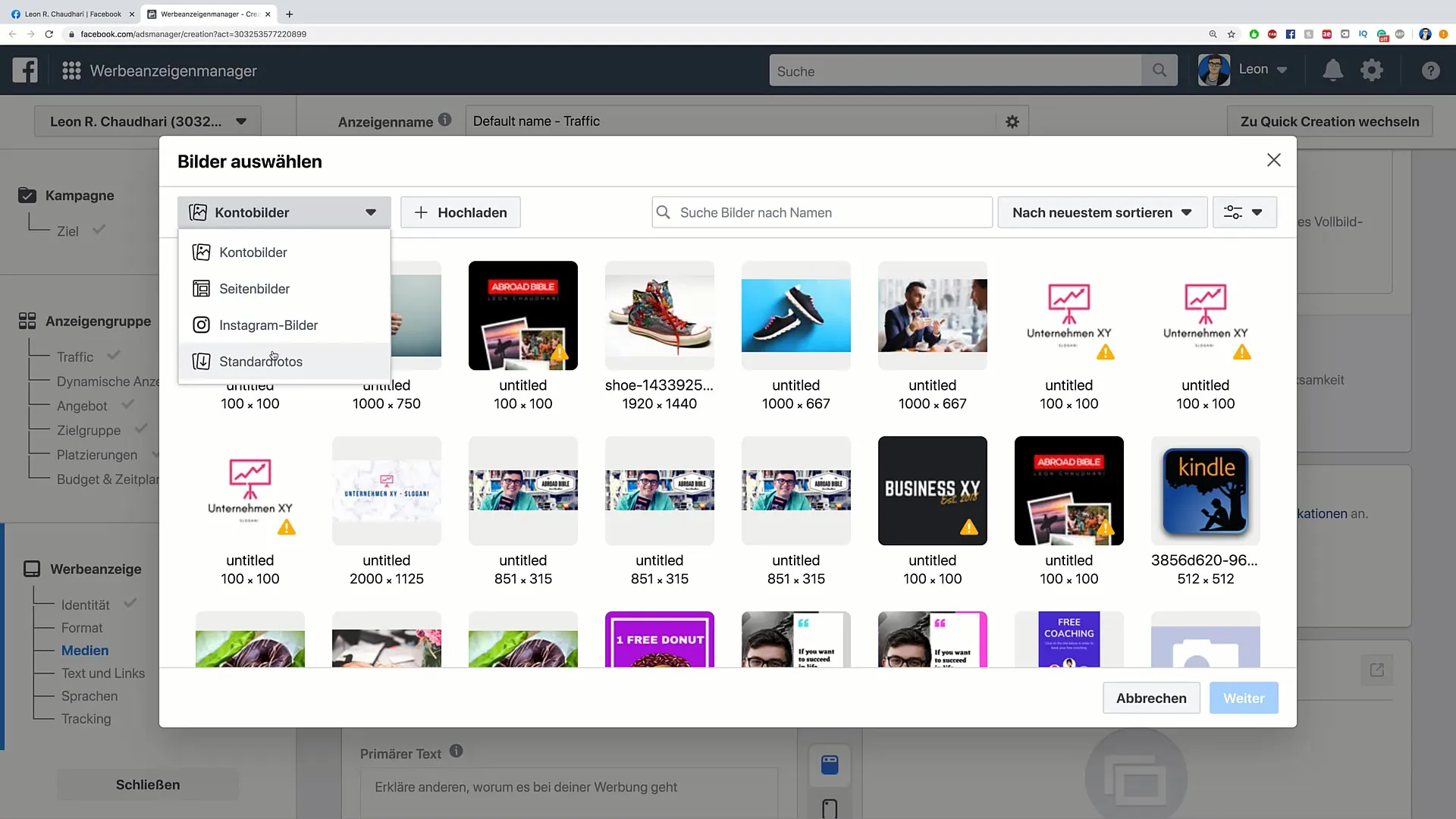Select Kontobilder from the dropdown list
1456x819 pixels.
pyautogui.click(x=284, y=253)
